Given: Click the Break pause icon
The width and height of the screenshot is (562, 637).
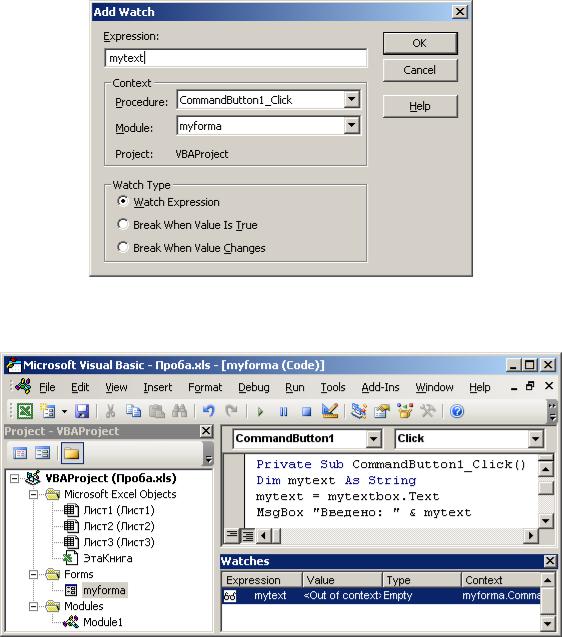Looking at the screenshot, I should pyautogui.click(x=283, y=412).
